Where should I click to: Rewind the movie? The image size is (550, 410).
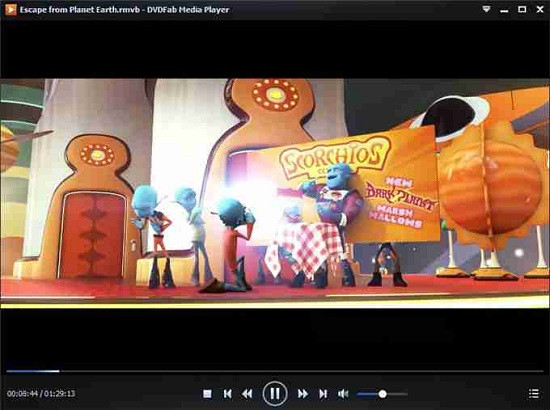point(247,394)
